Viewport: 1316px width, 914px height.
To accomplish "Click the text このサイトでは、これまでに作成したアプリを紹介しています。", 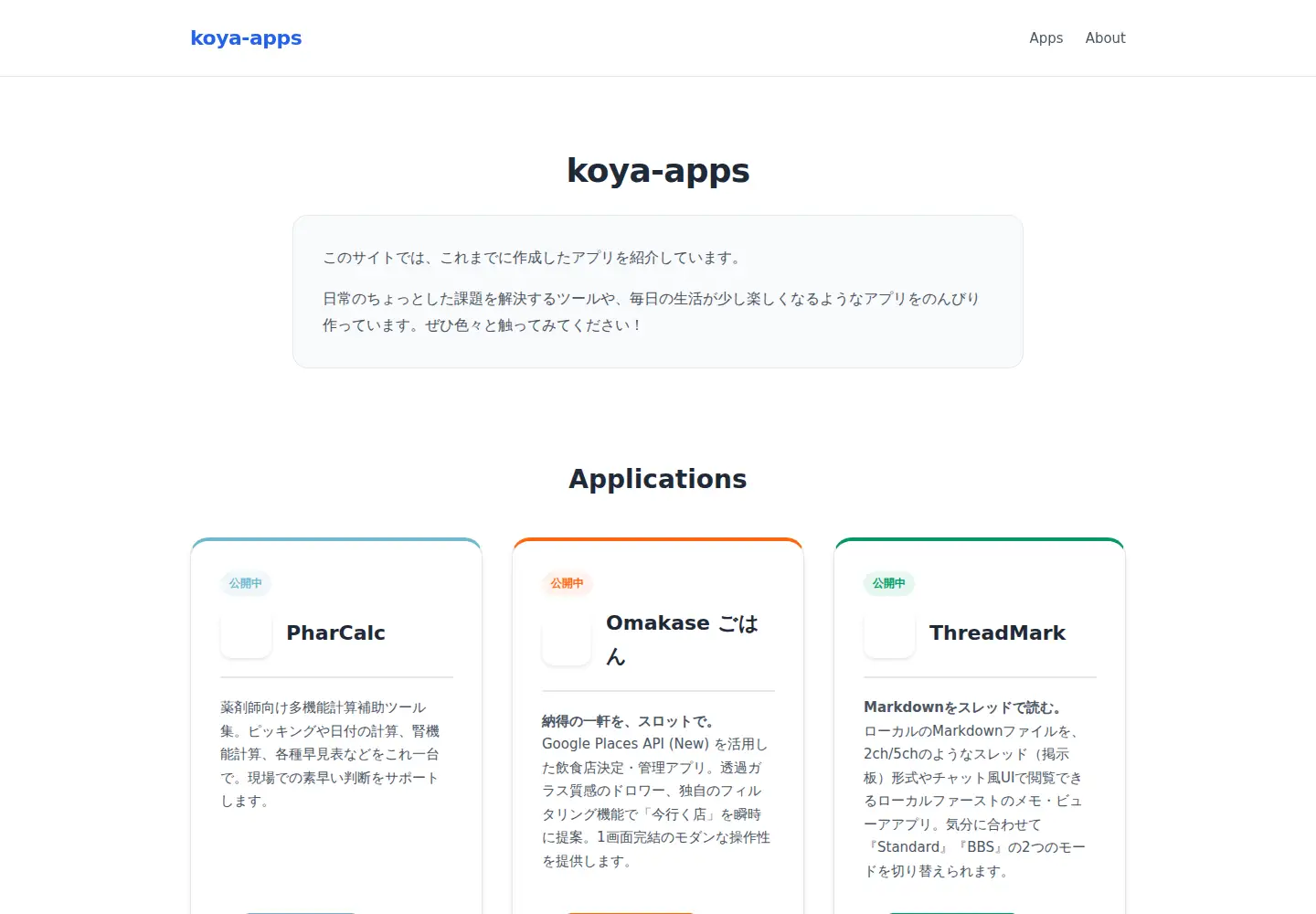I will click(x=535, y=258).
